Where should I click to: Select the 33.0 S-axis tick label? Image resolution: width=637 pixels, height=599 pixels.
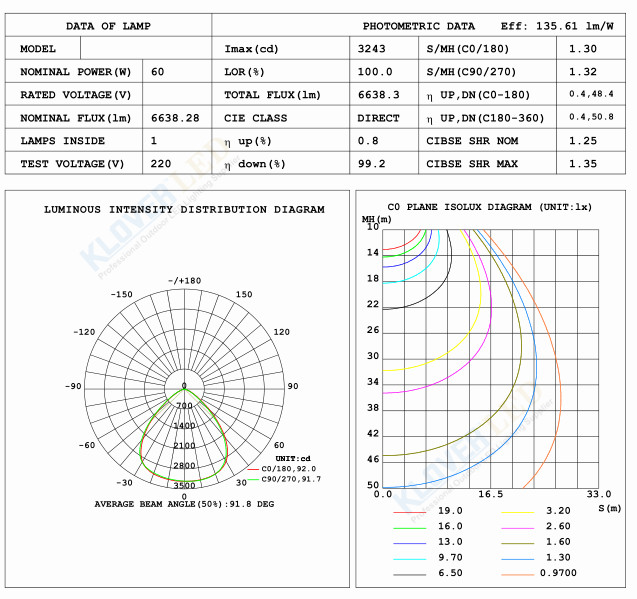pyautogui.click(x=599, y=495)
